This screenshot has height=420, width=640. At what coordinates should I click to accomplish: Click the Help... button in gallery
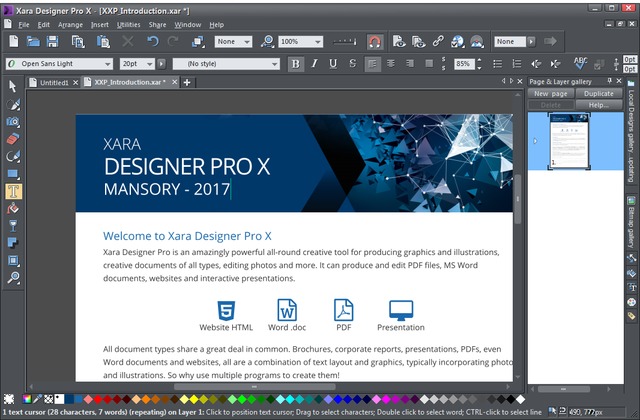point(598,105)
